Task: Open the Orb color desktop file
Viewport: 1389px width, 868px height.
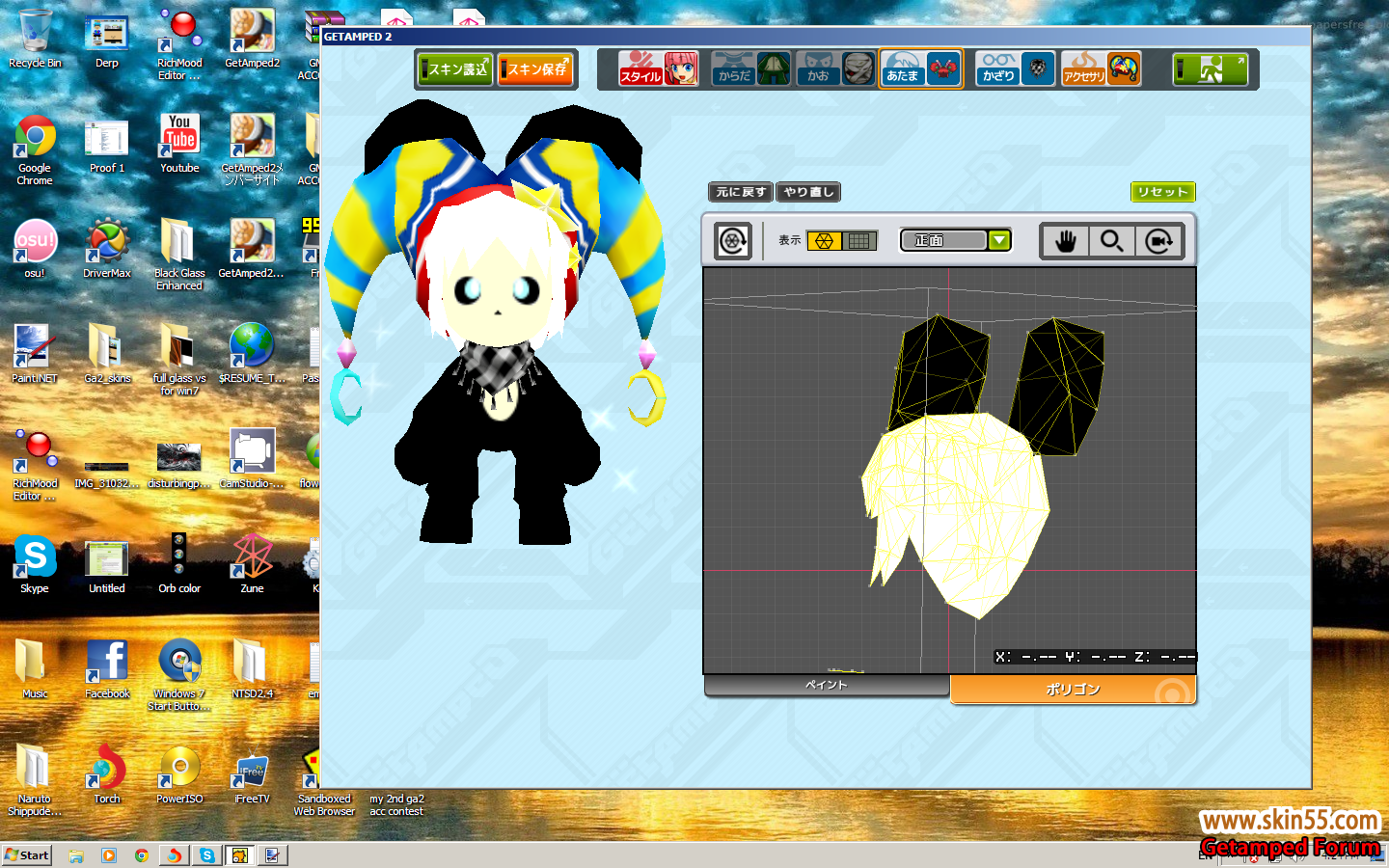Action: click(x=179, y=564)
